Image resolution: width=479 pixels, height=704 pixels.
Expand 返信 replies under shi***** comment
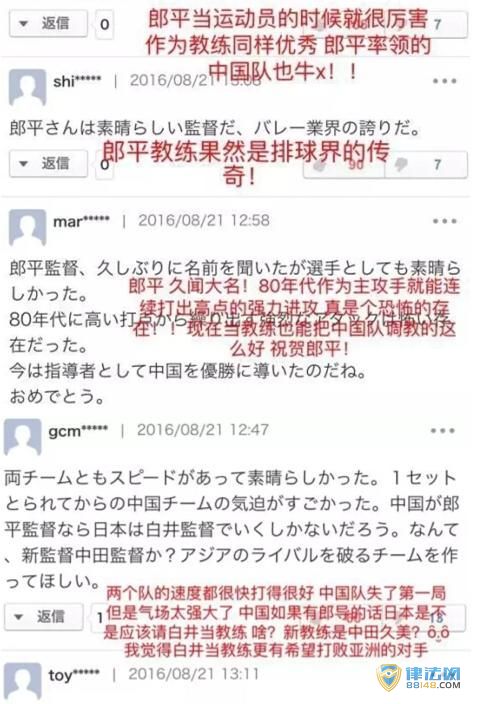click(48, 163)
